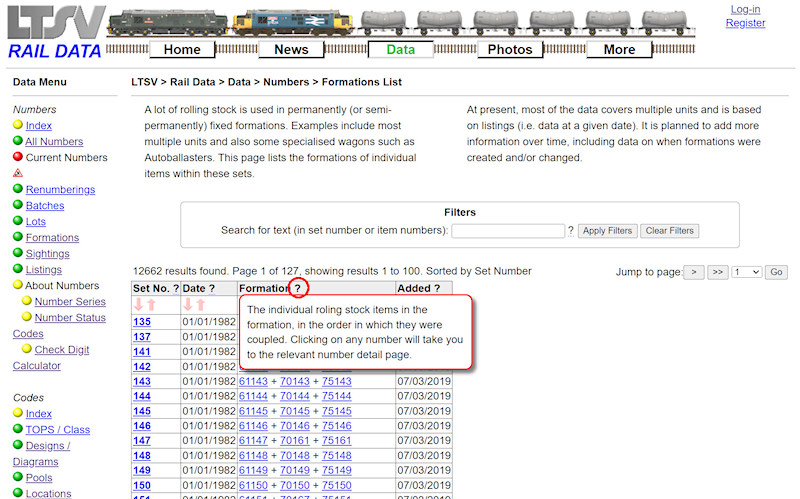The height and width of the screenshot is (499, 800).
Task: Click the LTSV Rail Data logo
Action: pos(55,32)
